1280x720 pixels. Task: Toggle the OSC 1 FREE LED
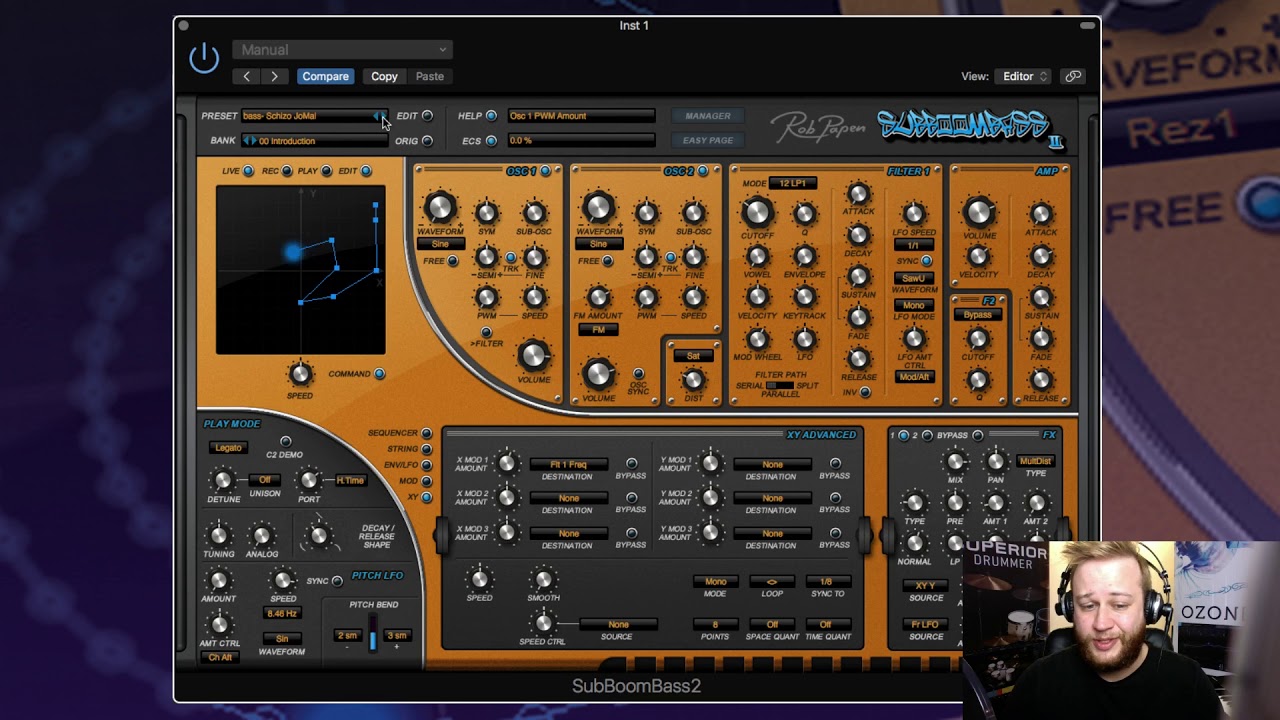(x=453, y=262)
